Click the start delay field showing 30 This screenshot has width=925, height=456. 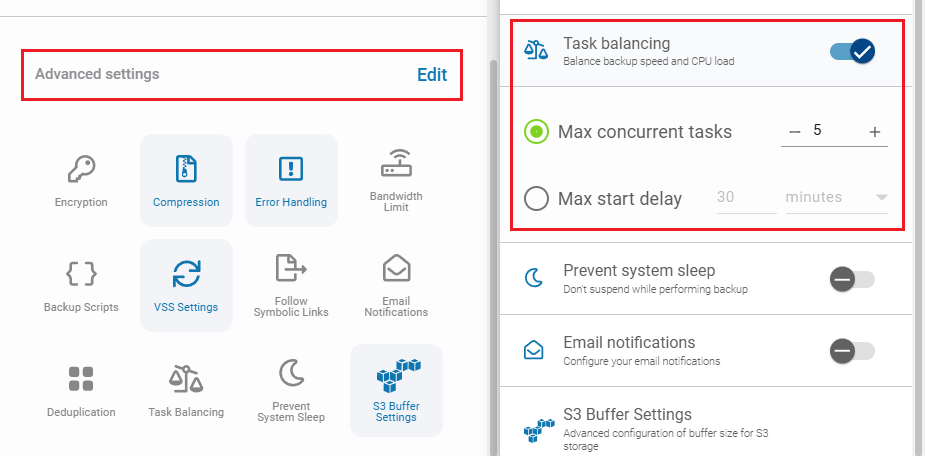pos(747,198)
